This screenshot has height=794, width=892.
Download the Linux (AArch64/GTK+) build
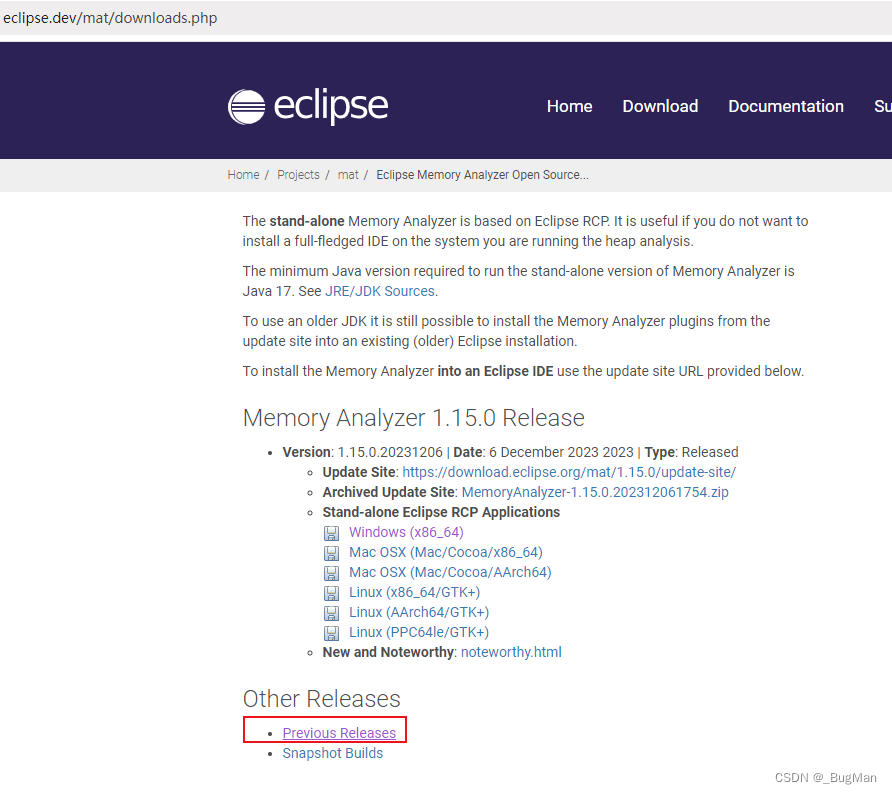pos(419,612)
